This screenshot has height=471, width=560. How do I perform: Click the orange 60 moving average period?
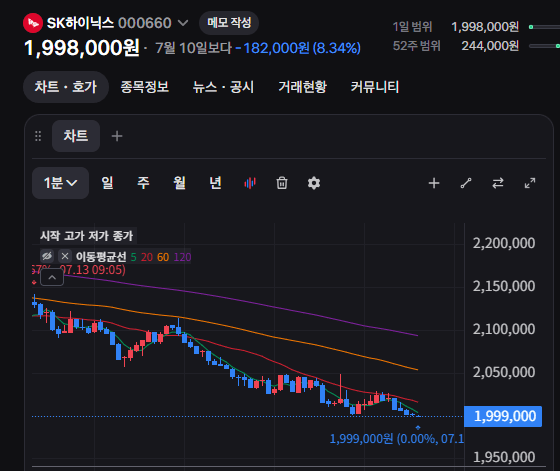[x=163, y=257]
